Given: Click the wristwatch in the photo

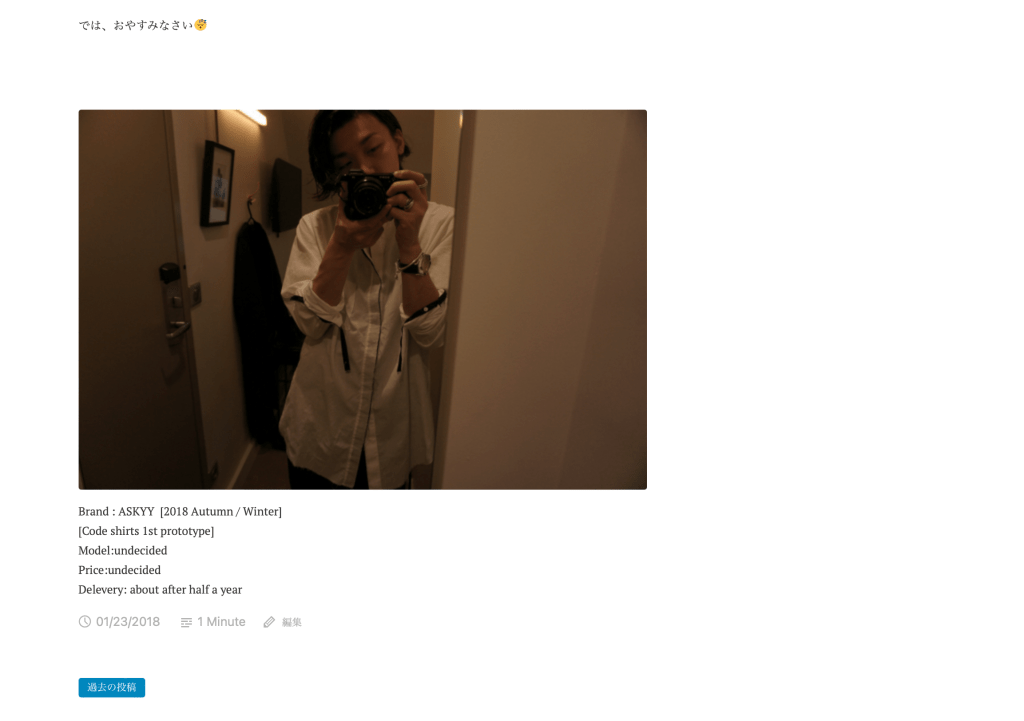Looking at the screenshot, I should click(416, 264).
